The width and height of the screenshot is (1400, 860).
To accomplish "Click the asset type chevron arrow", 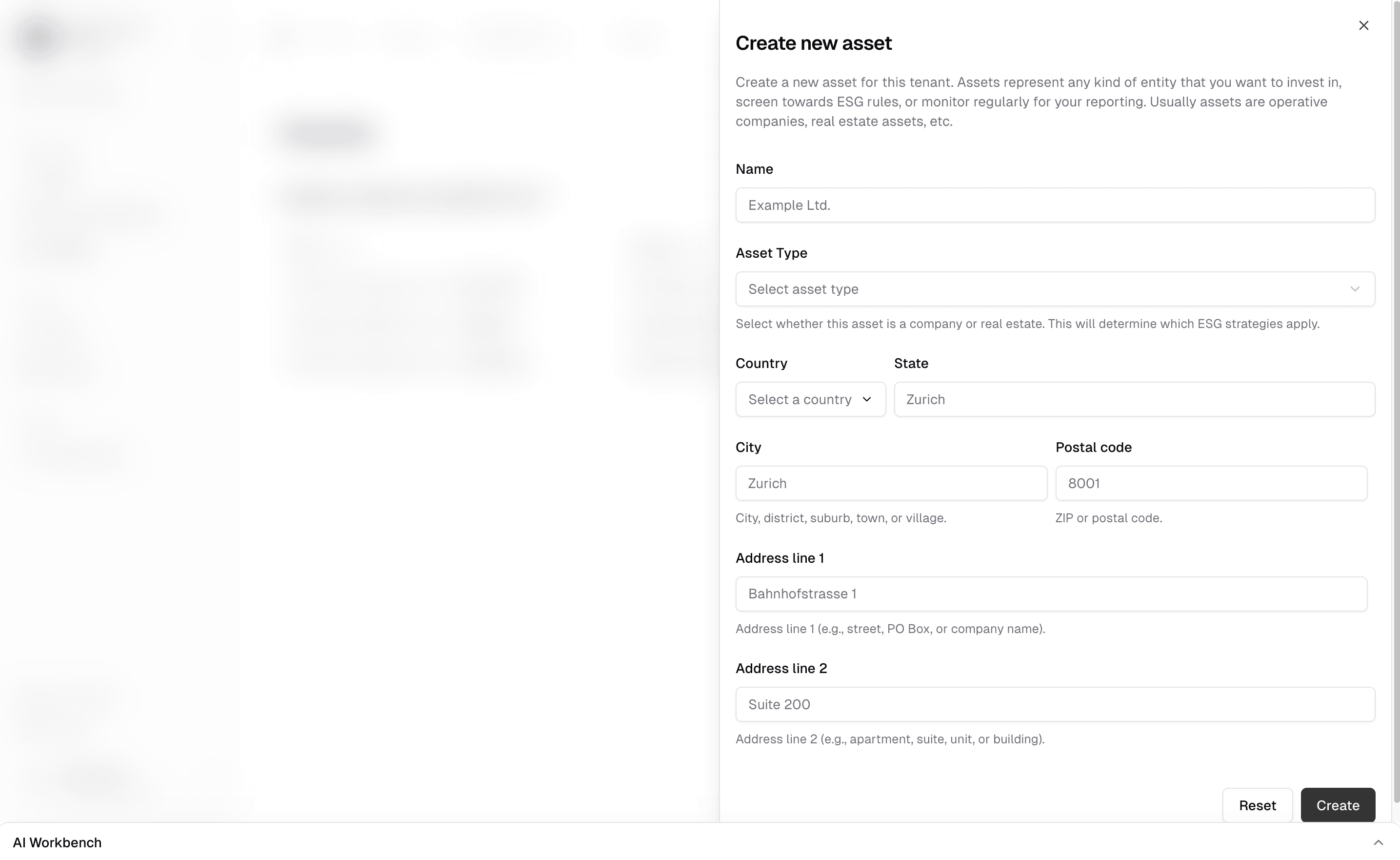I will click(1355, 289).
